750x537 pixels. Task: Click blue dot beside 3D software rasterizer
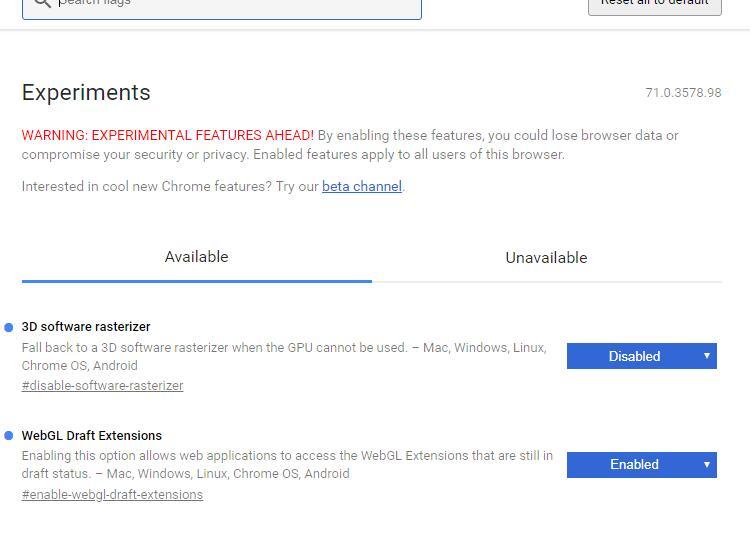(x=9, y=327)
